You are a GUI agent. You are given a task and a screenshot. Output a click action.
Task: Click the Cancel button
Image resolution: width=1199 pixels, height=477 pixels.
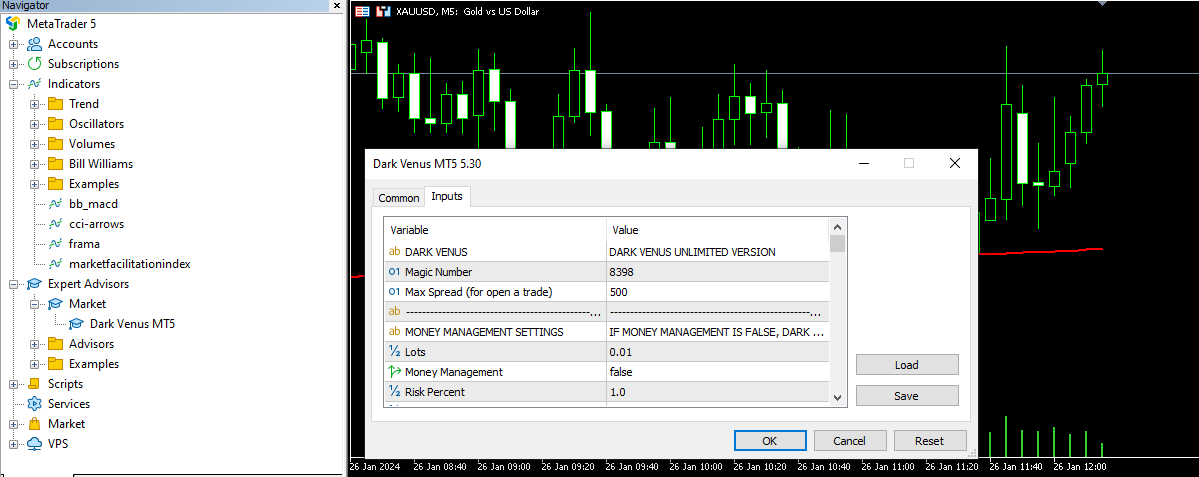click(850, 440)
